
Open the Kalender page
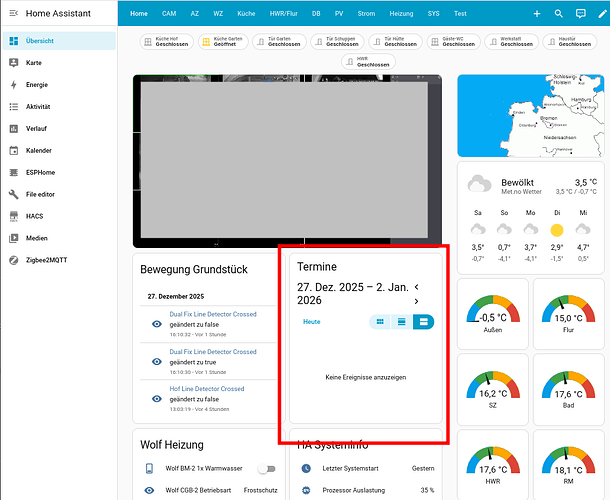pos(59,150)
